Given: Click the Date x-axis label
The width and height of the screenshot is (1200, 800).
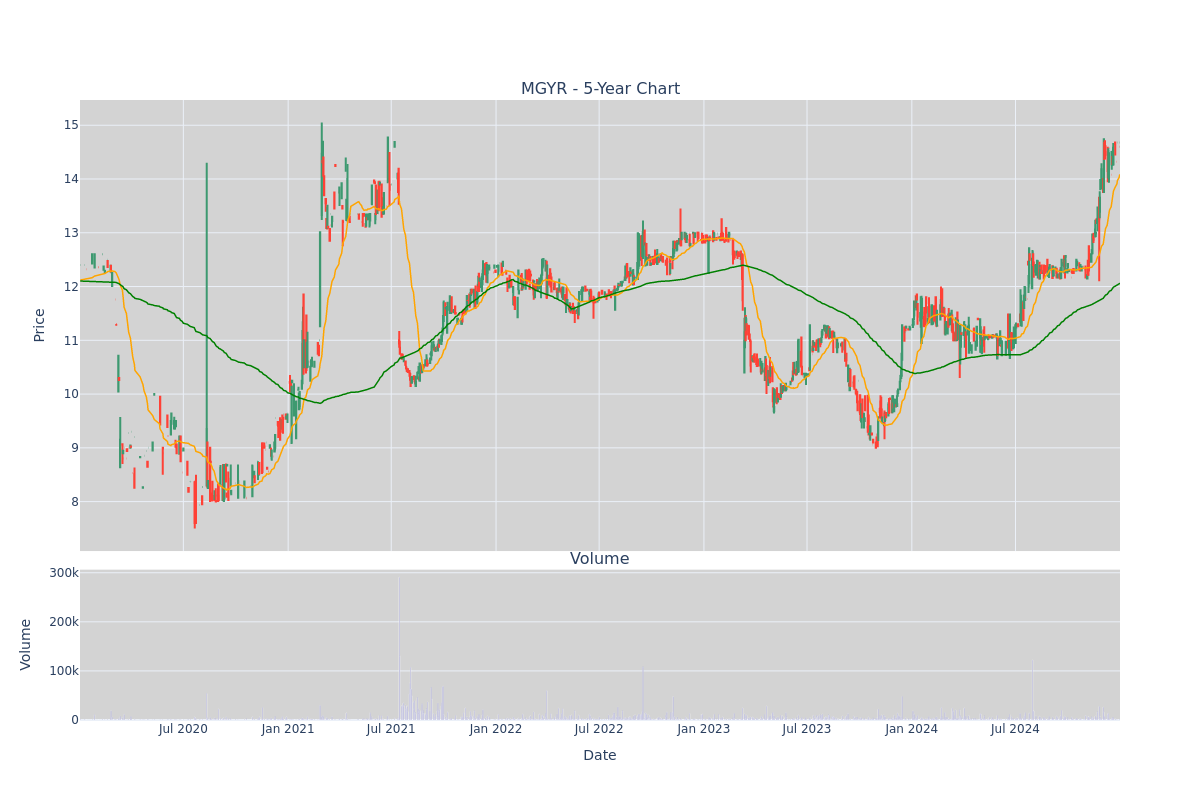Looking at the screenshot, I should pos(600,755).
